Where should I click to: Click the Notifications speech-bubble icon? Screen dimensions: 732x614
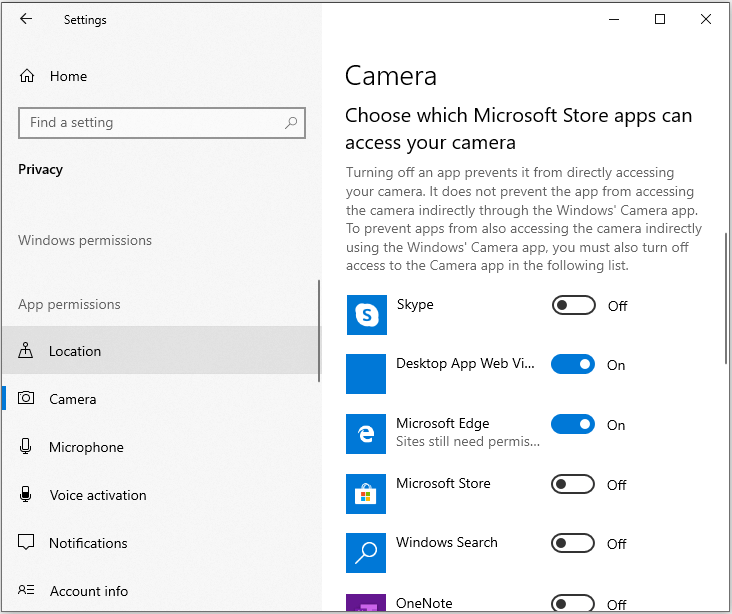(26, 542)
